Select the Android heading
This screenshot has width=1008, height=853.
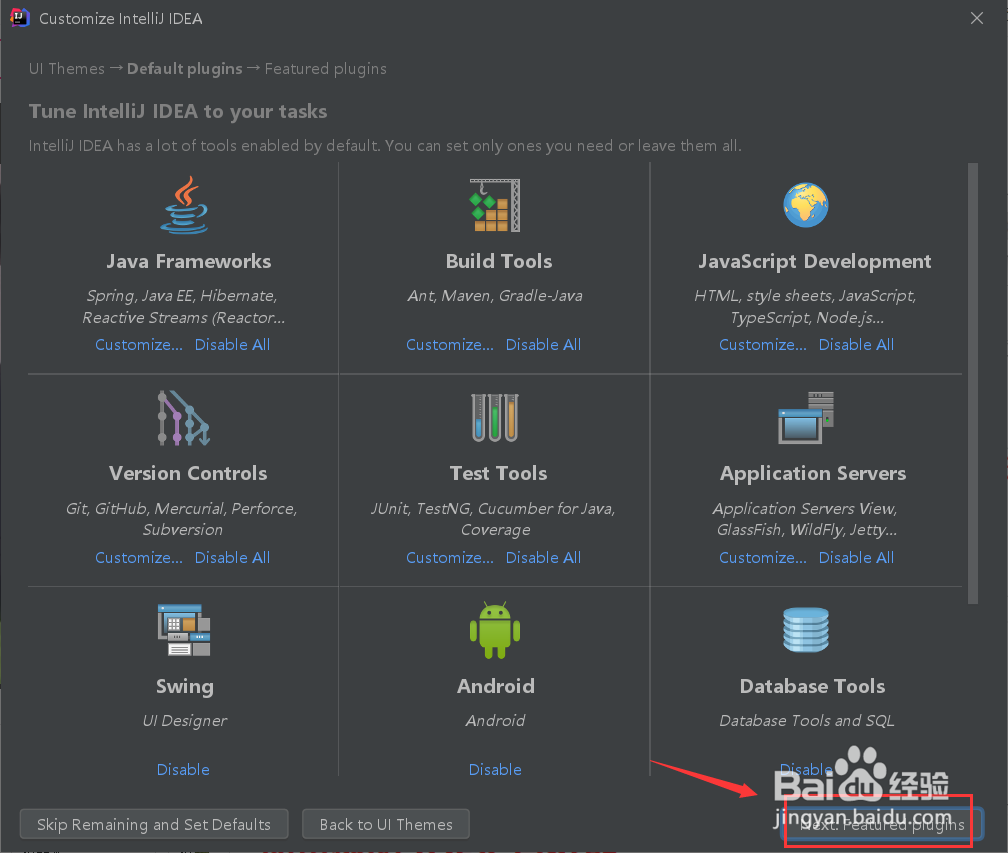(496, 687)
